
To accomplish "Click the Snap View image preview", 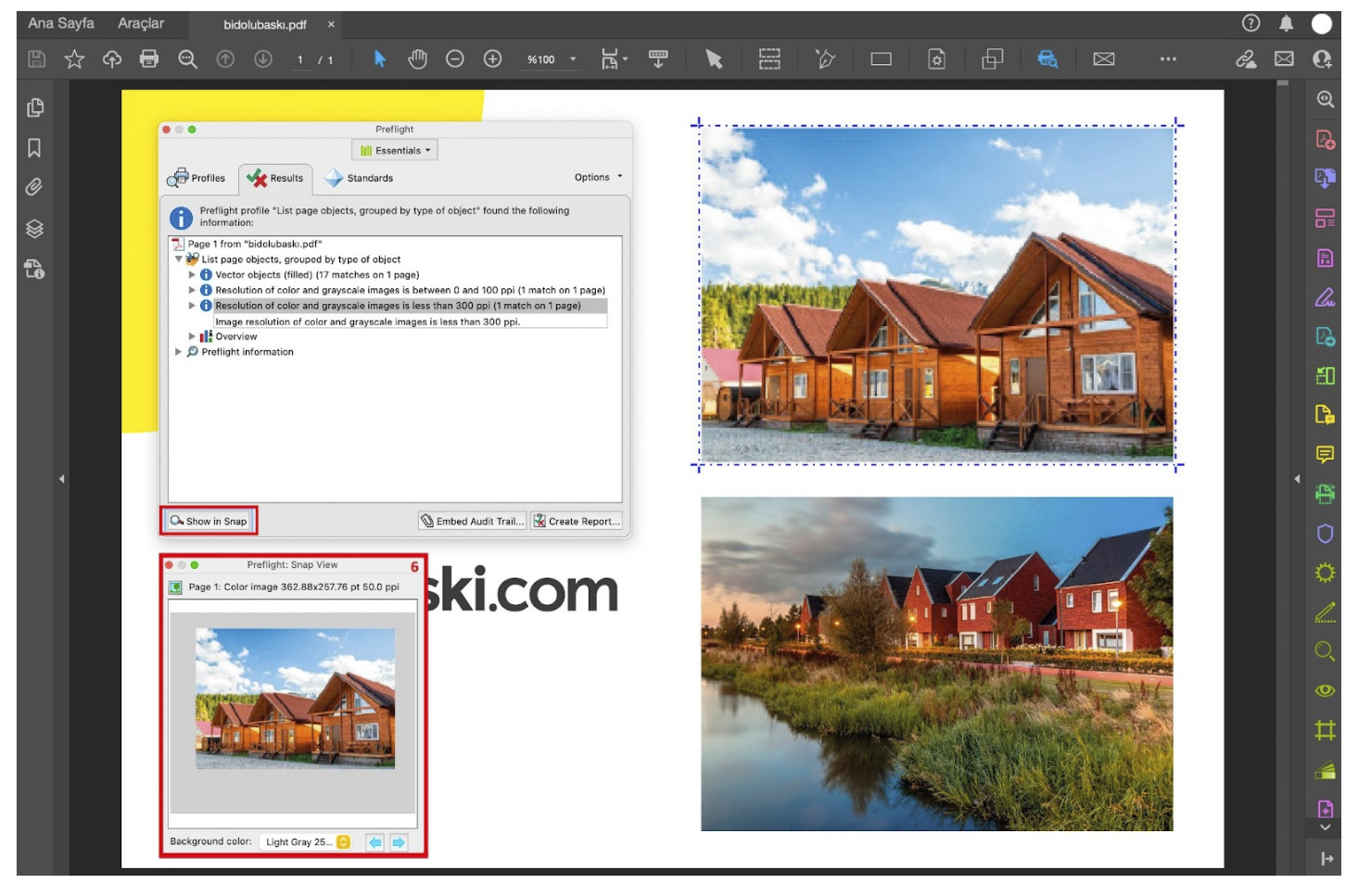I will (295, 699).
